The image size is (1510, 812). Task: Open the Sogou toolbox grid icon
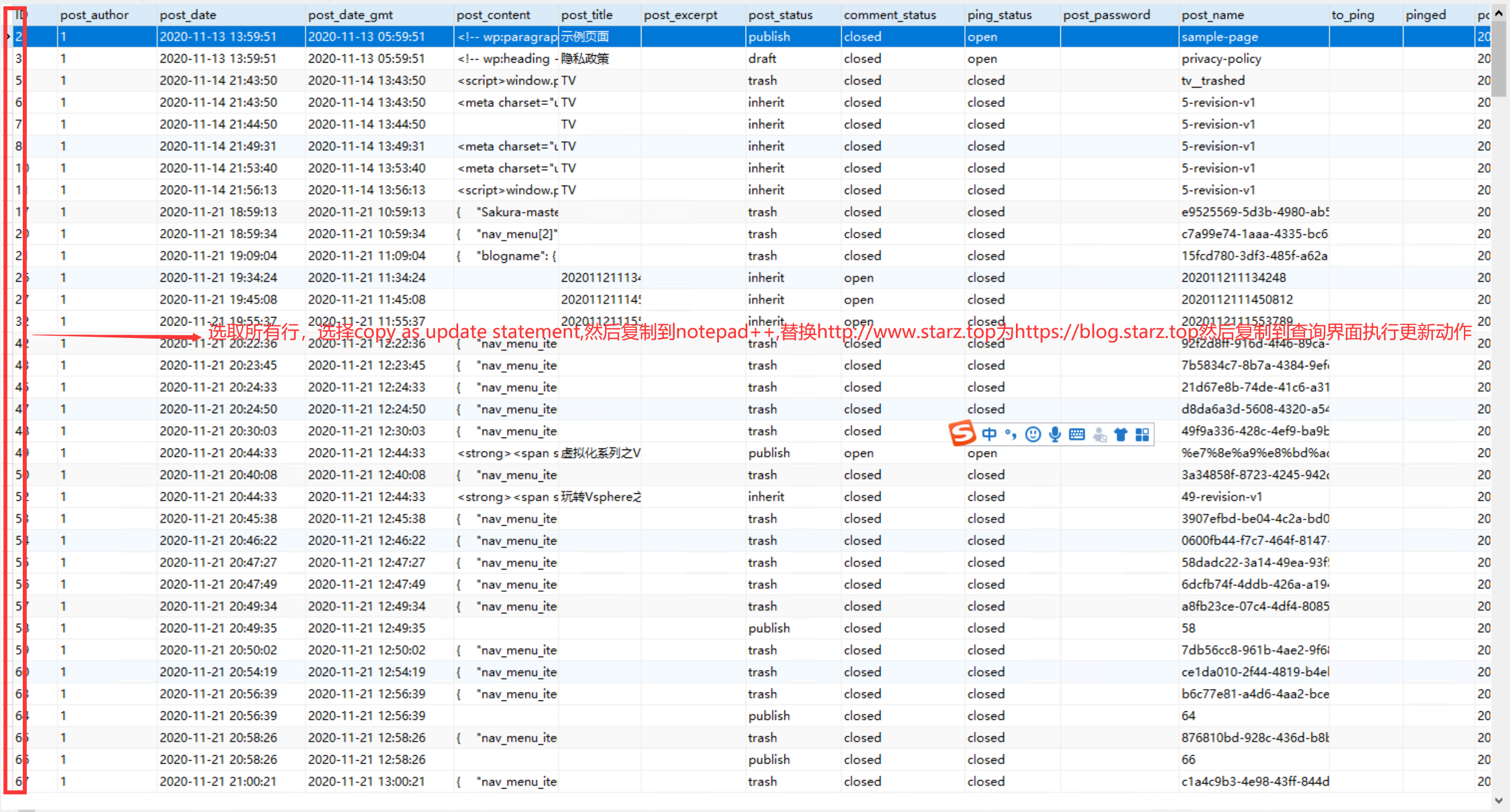1142,434
